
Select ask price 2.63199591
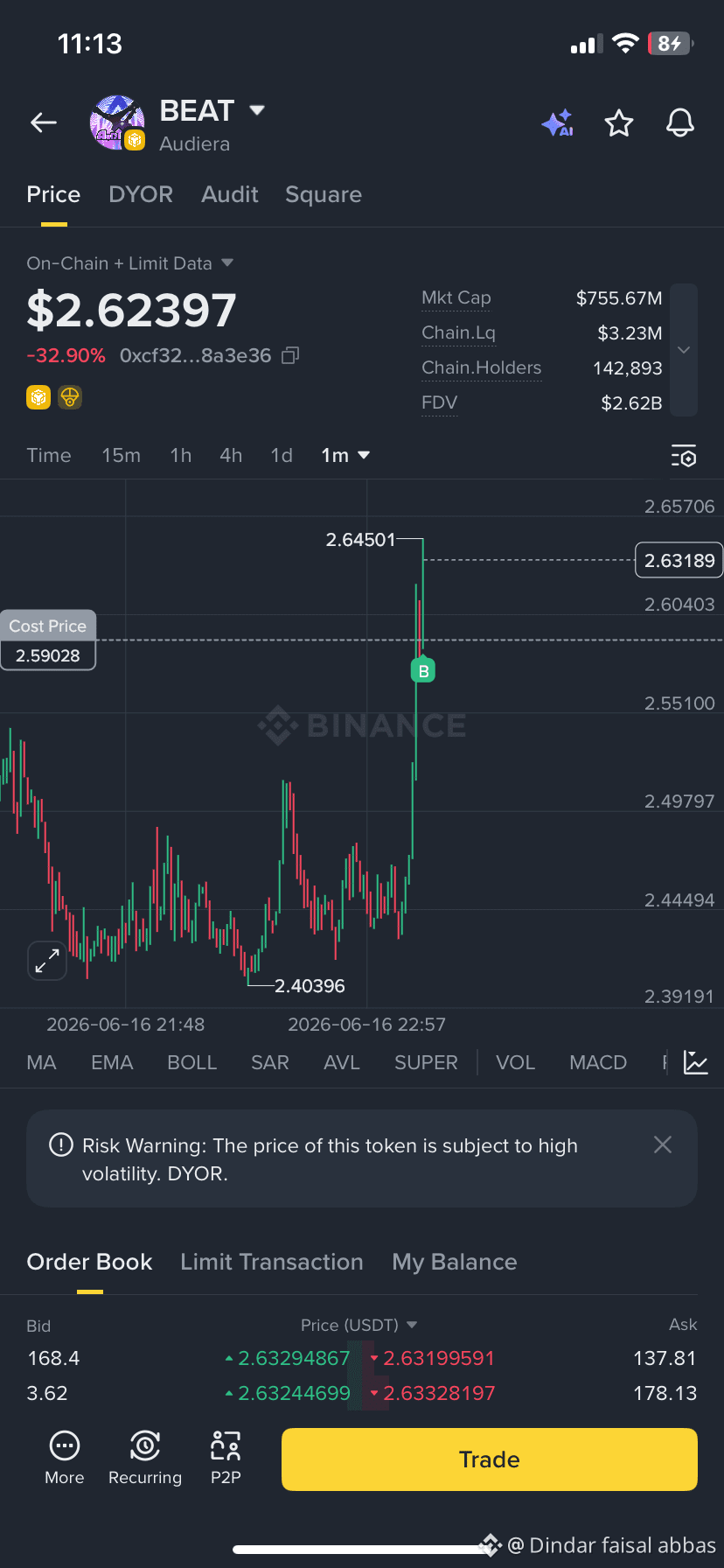439,1358
